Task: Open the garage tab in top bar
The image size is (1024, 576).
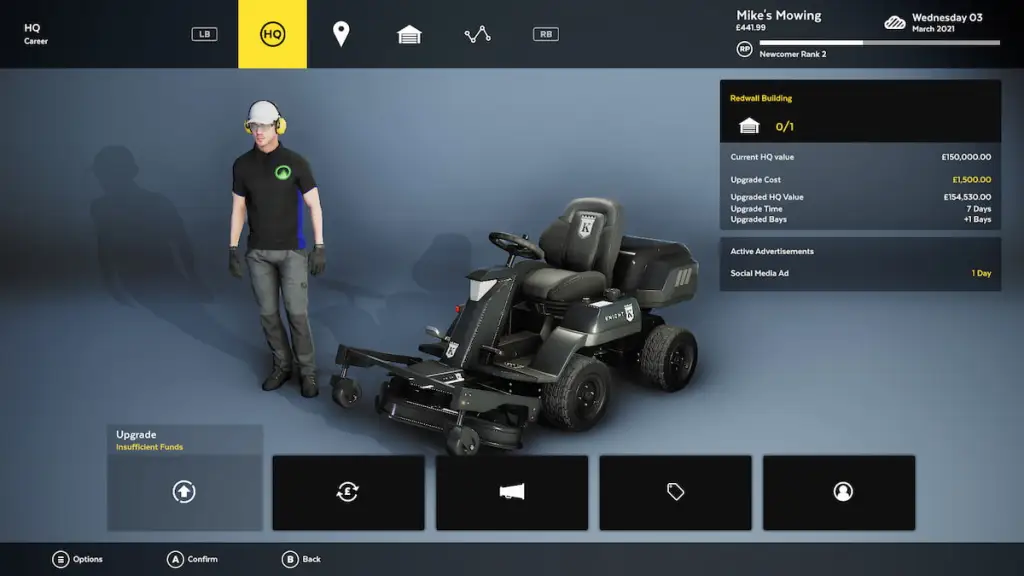Action: 409,34
